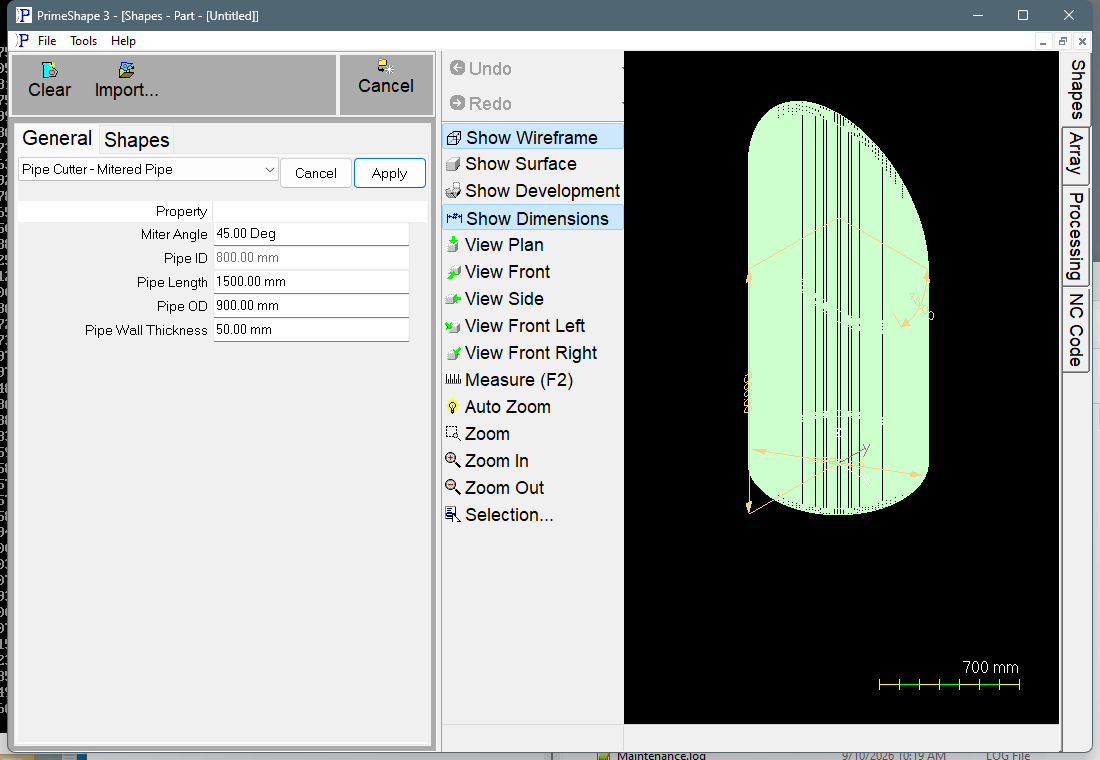Toggle Show Development view
This screenshot has height=760, width=1100.
532,191
